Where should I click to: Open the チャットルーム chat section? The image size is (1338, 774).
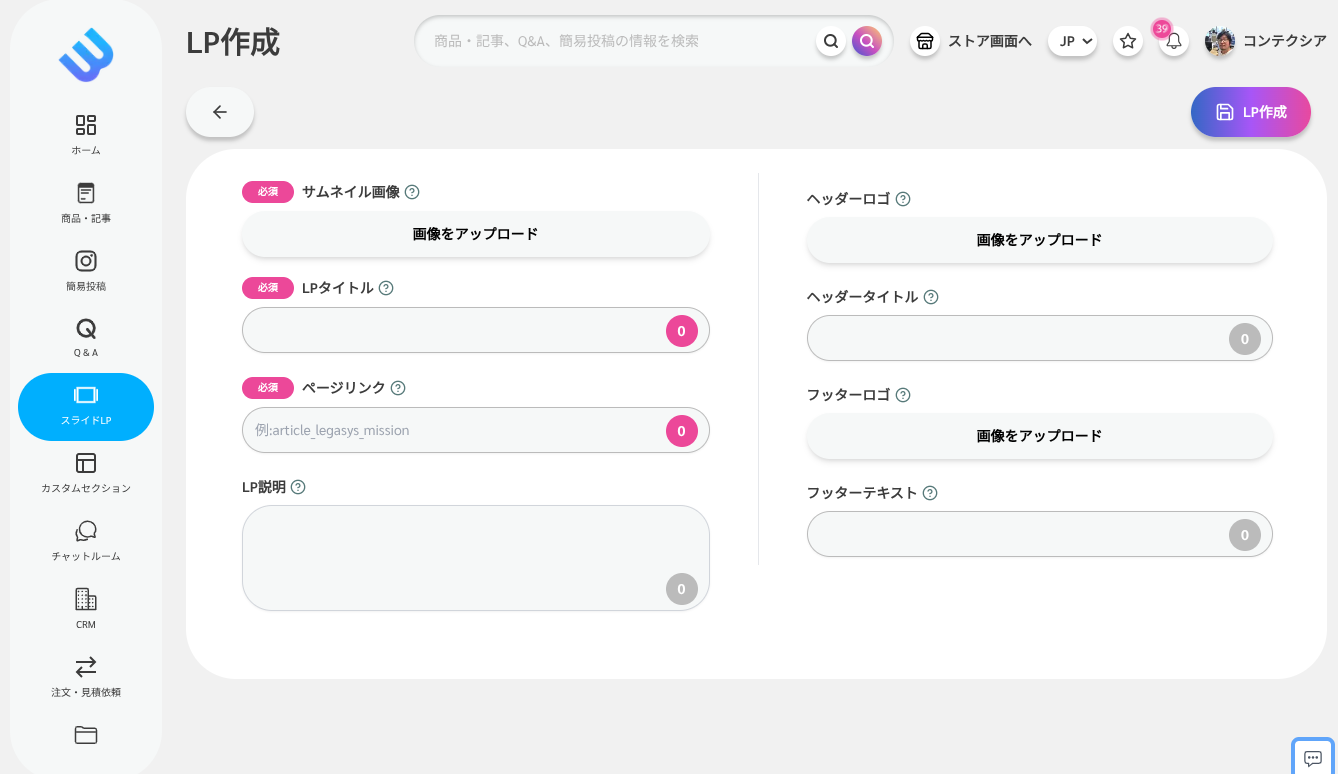[85, 538]
